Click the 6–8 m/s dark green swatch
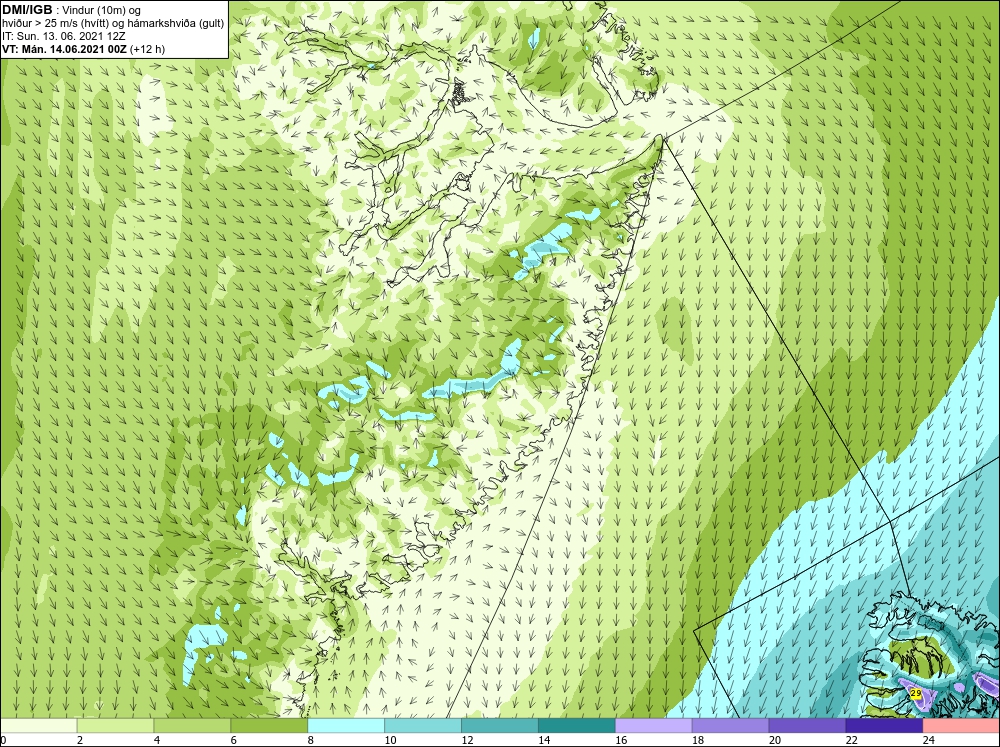 [x=269, y=726]
